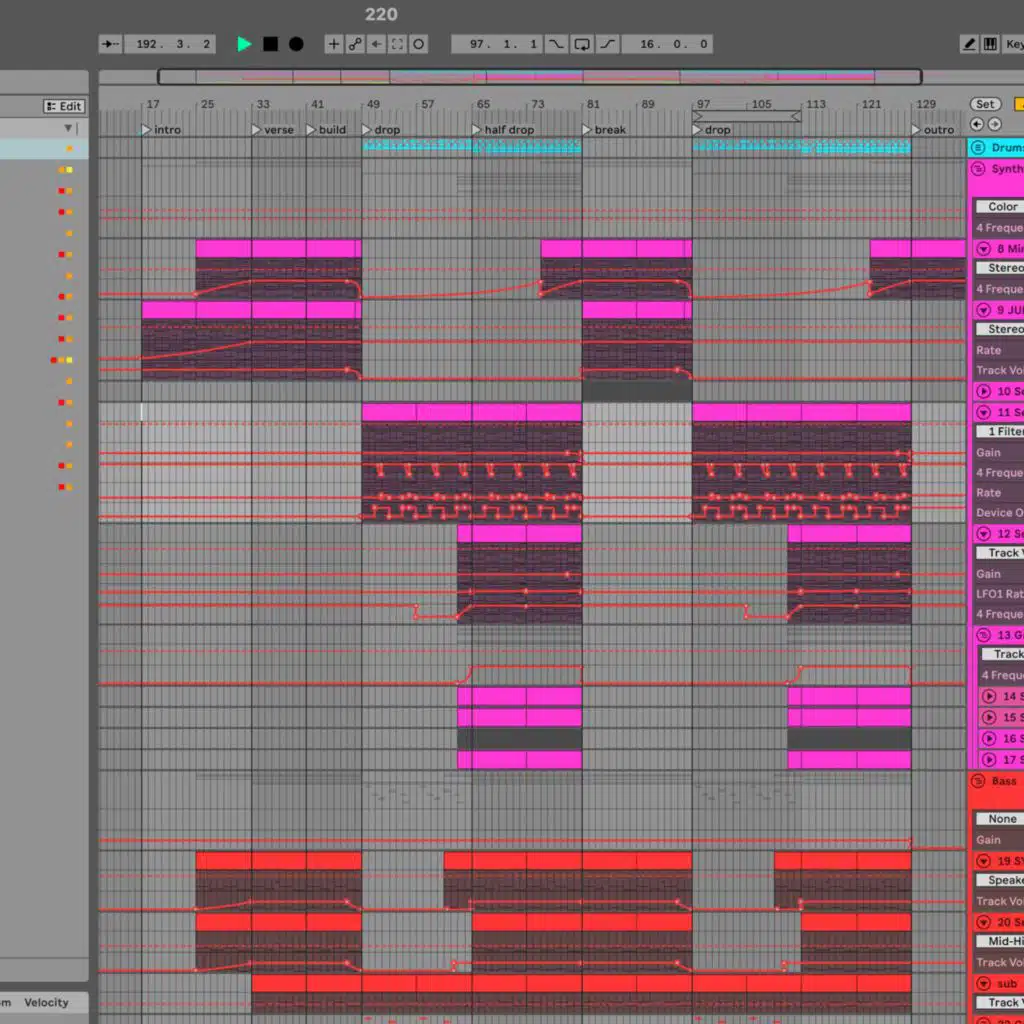The image size is (1024, 1024).
Task: Collapse track 9 JUP fold arrow
Action: click(984, 310)
